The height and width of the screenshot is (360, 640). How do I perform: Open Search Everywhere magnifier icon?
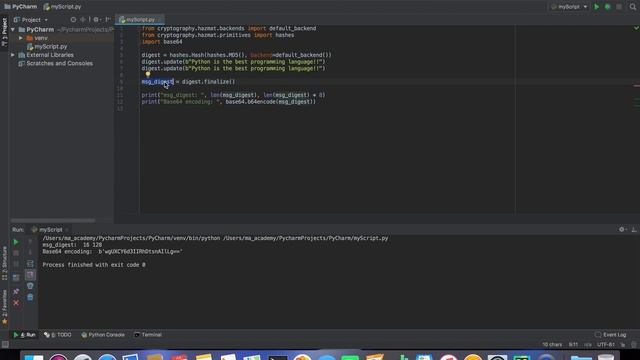pyautogui.click(x=633, y=7)
